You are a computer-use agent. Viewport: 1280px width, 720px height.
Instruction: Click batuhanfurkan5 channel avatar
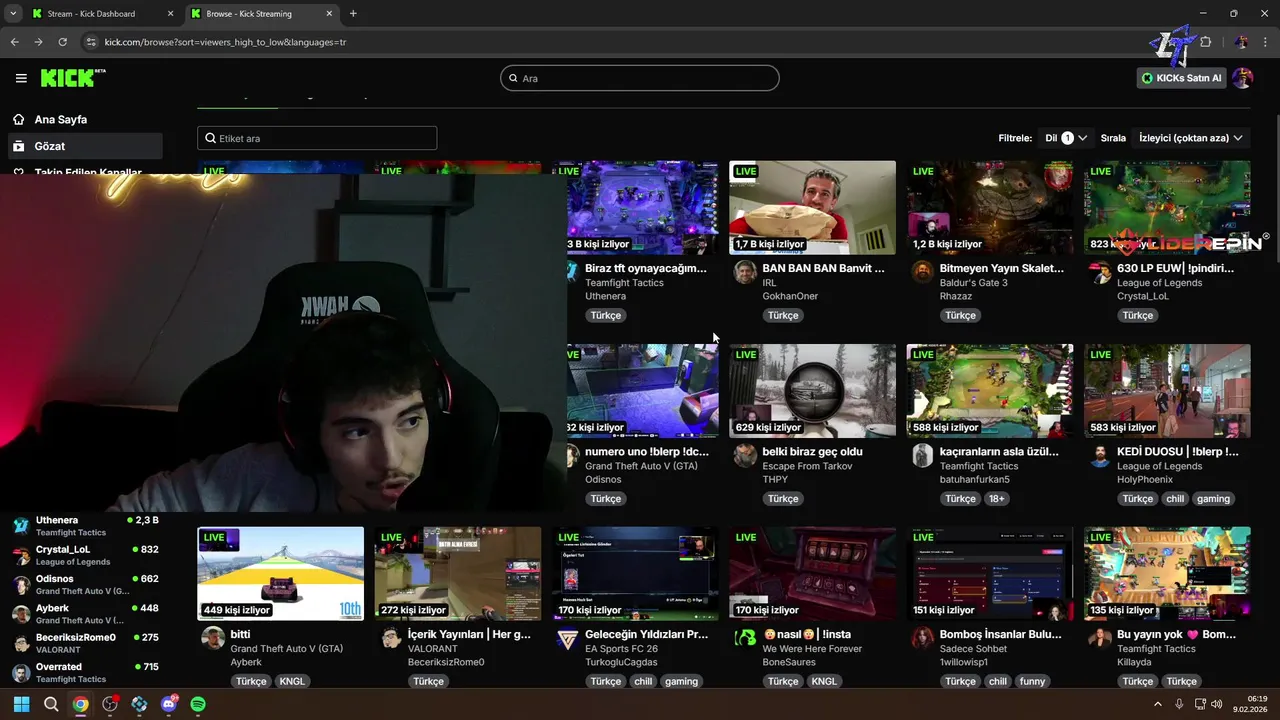tap(923, 455)
